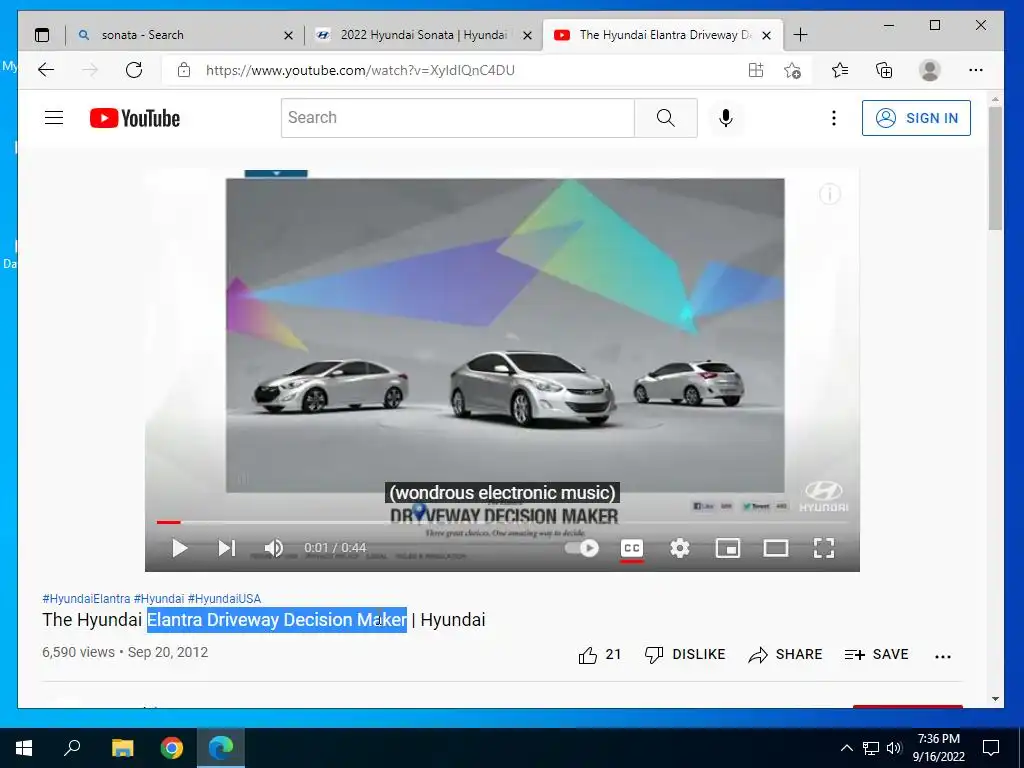
Task: Refresh the YouTube page
Action: tap(134, 70)
